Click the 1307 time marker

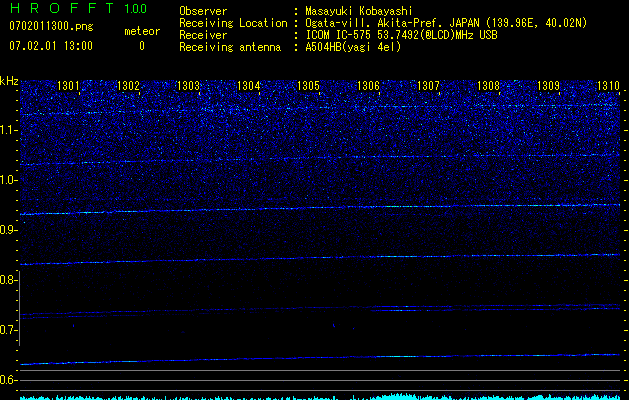tap(428, 85)
